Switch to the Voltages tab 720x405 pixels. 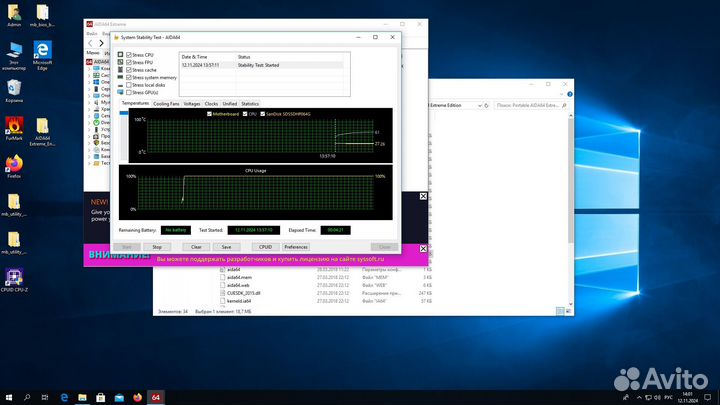coord(192,104)
